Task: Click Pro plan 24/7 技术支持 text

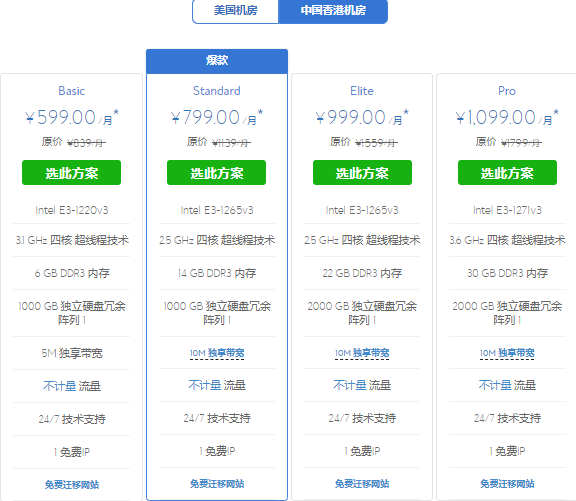Action: (507, 418)
